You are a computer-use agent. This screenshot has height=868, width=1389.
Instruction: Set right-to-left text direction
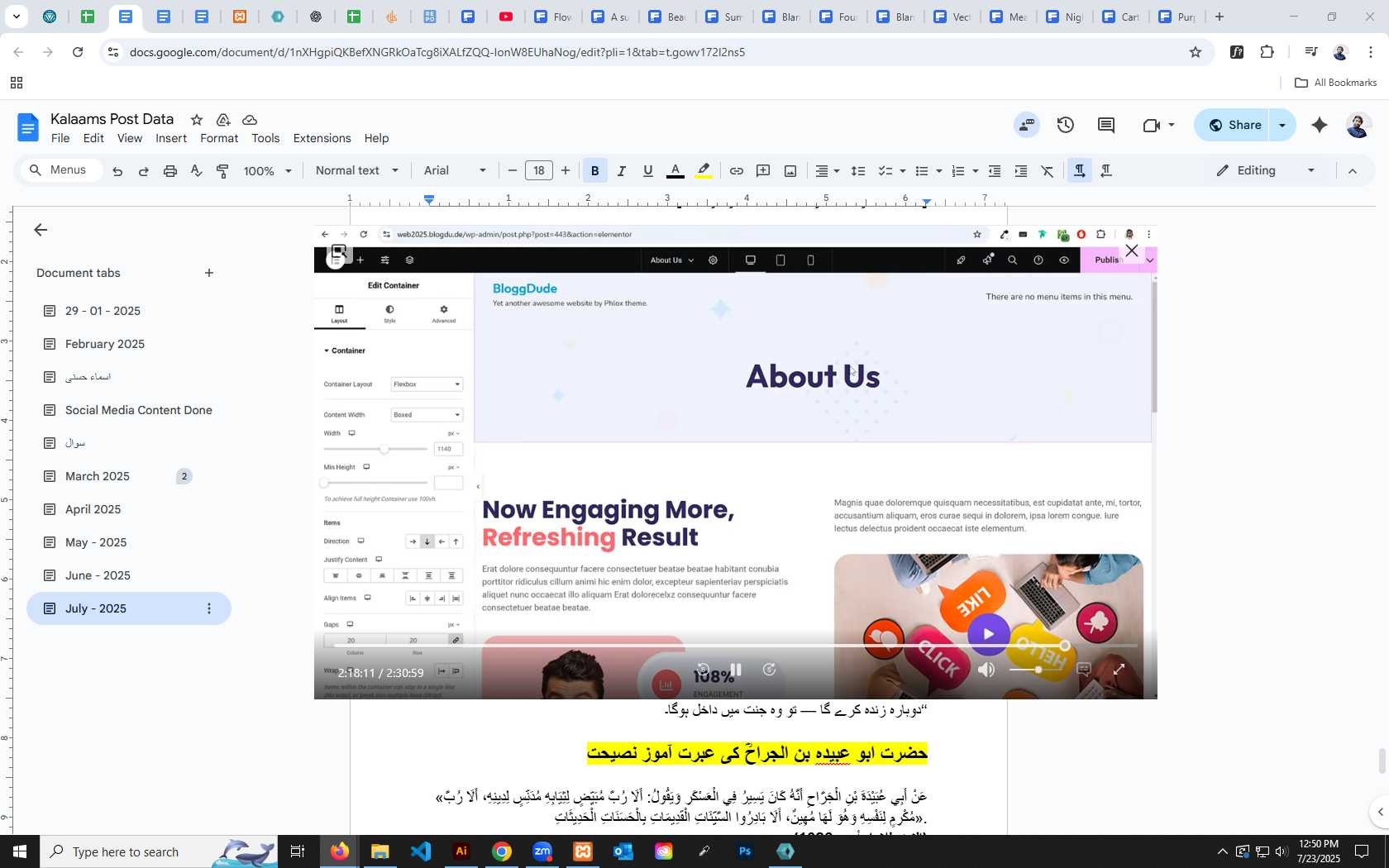[1106, 171]
